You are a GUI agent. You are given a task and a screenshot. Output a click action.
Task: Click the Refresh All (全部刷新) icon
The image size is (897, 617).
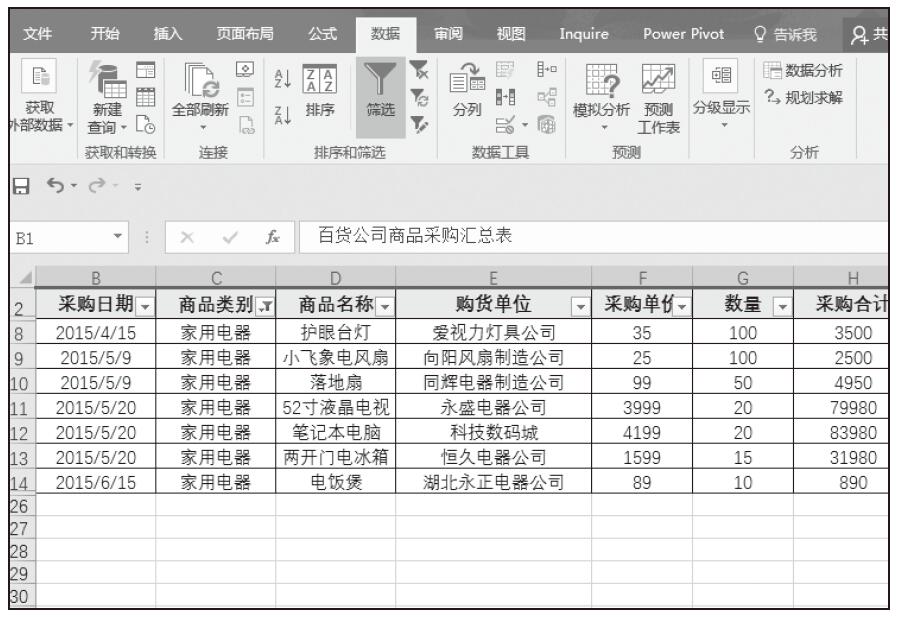[200, 95]
